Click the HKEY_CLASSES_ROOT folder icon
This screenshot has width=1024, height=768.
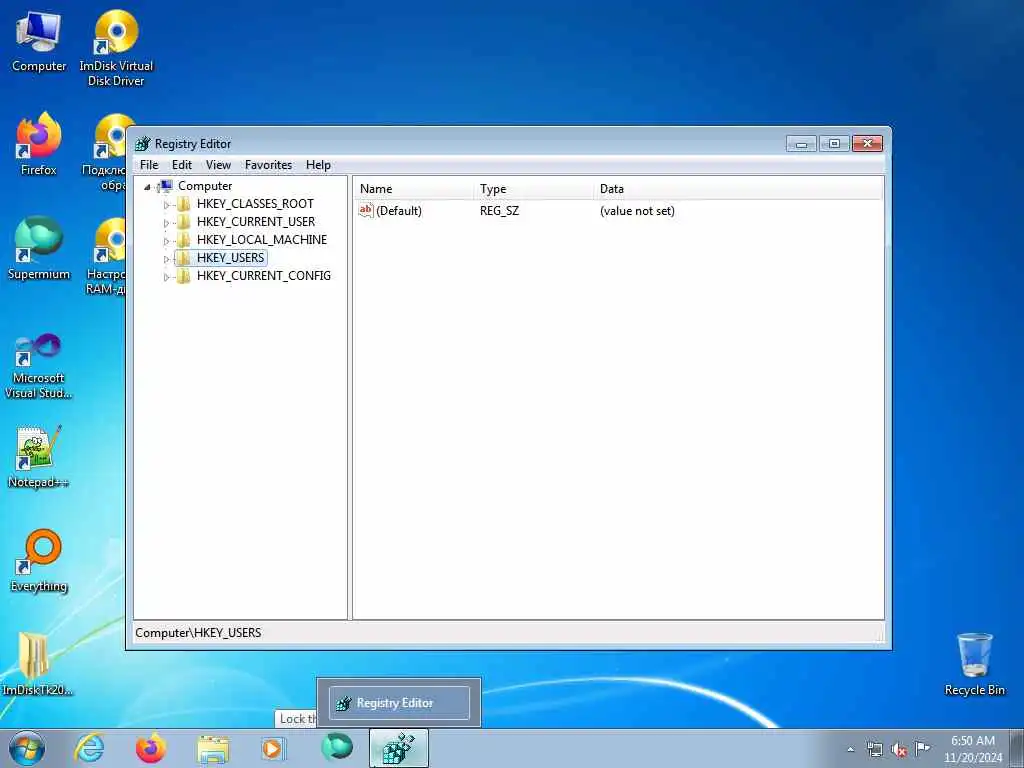[x=184, y=204]
